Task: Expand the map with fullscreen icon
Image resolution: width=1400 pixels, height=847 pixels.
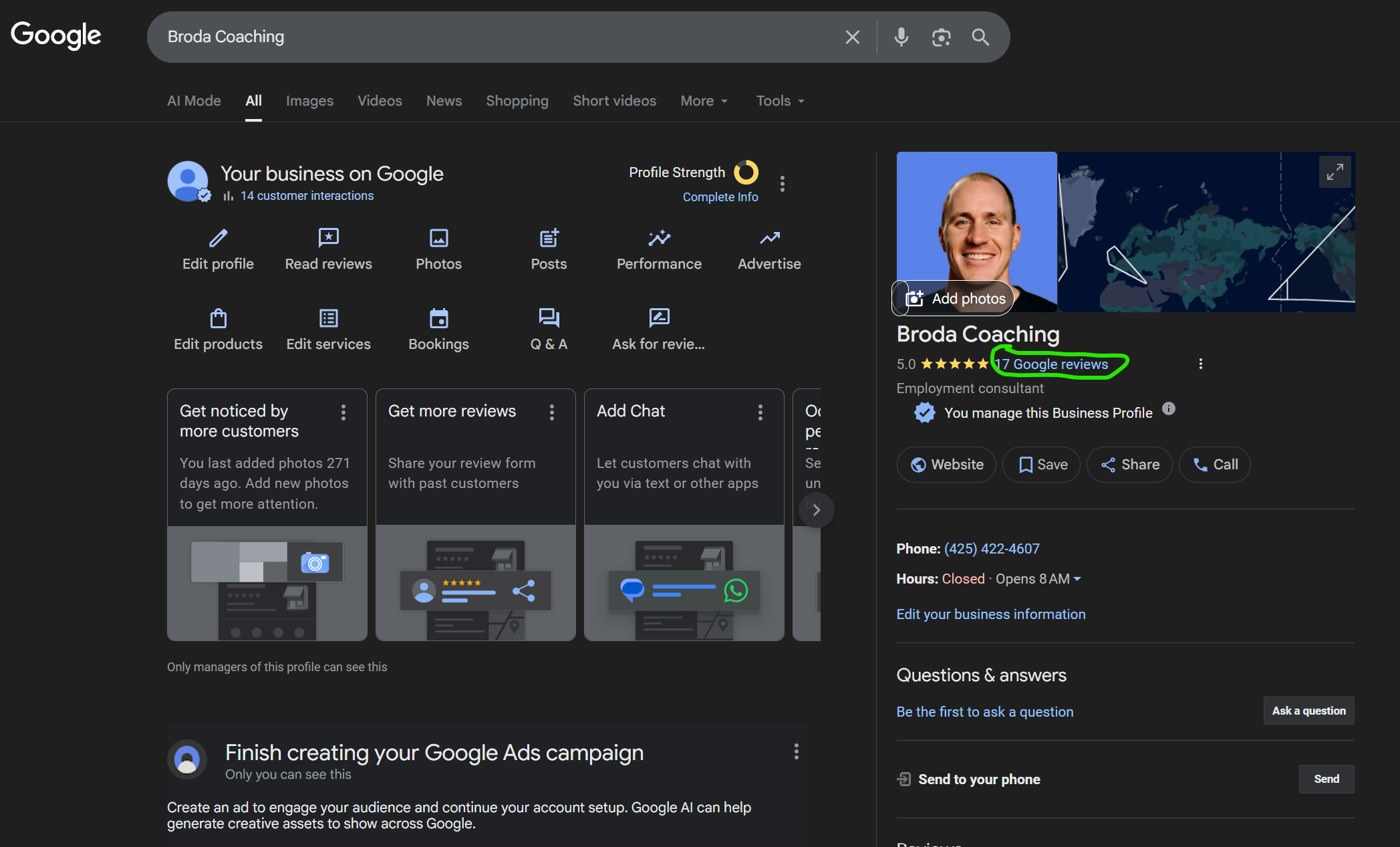Action: pos(1335,172)
